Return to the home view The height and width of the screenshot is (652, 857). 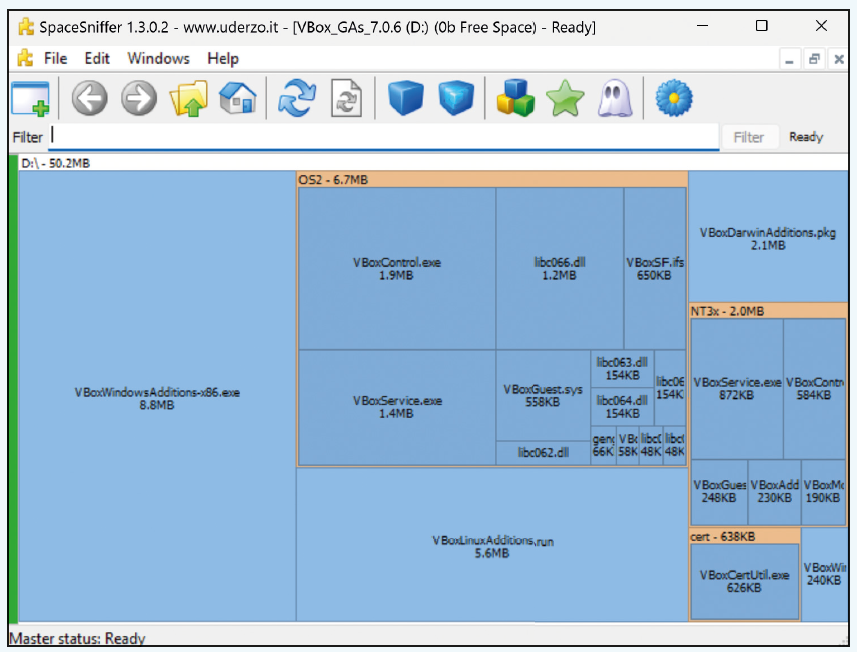(238, 98)
